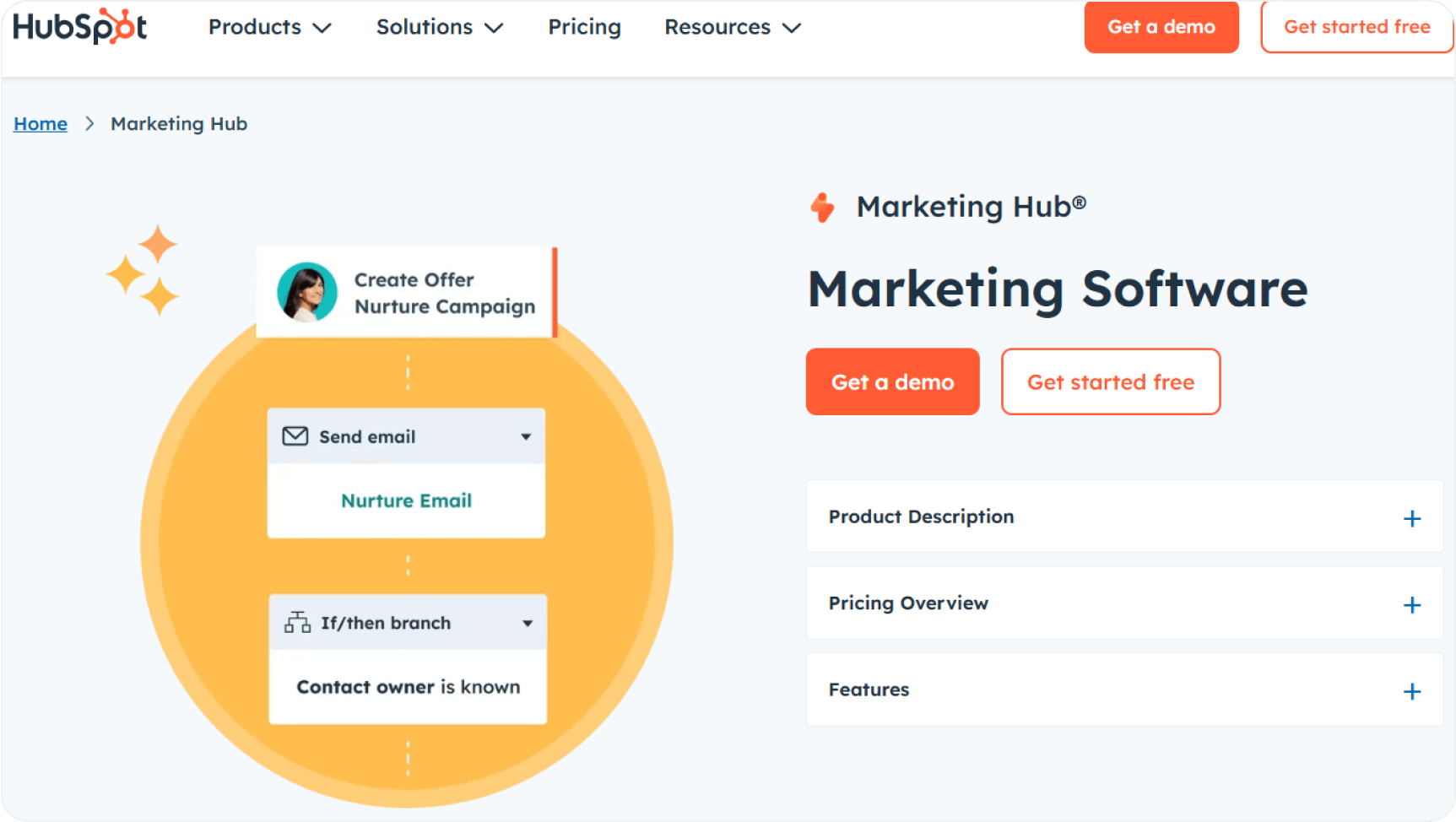Click the If/then branch label
This screenshot has width=1456, height=822.
(386, 623)
